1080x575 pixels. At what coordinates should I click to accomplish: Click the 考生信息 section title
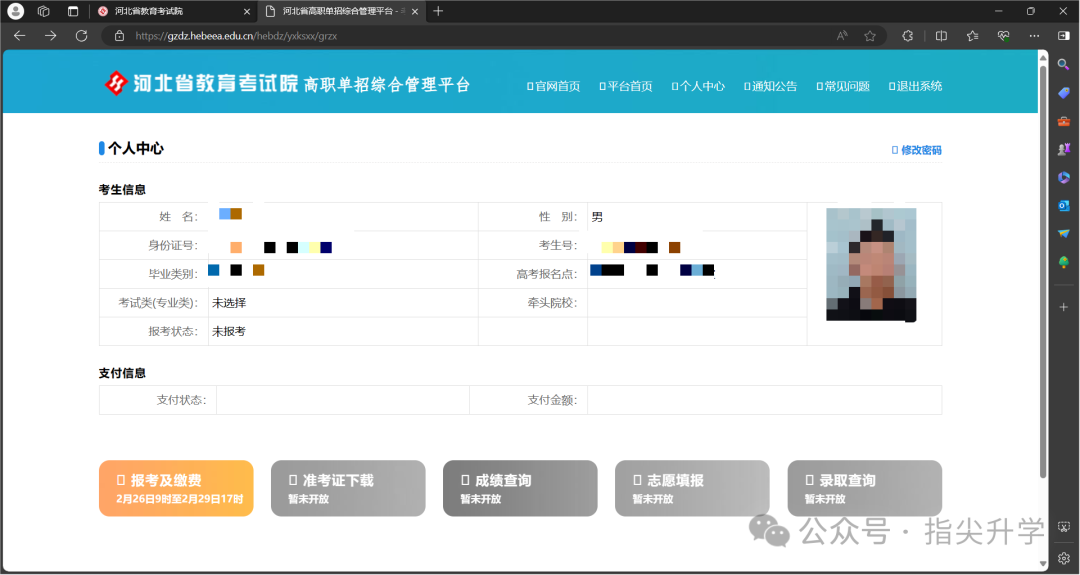coord(122,190)
